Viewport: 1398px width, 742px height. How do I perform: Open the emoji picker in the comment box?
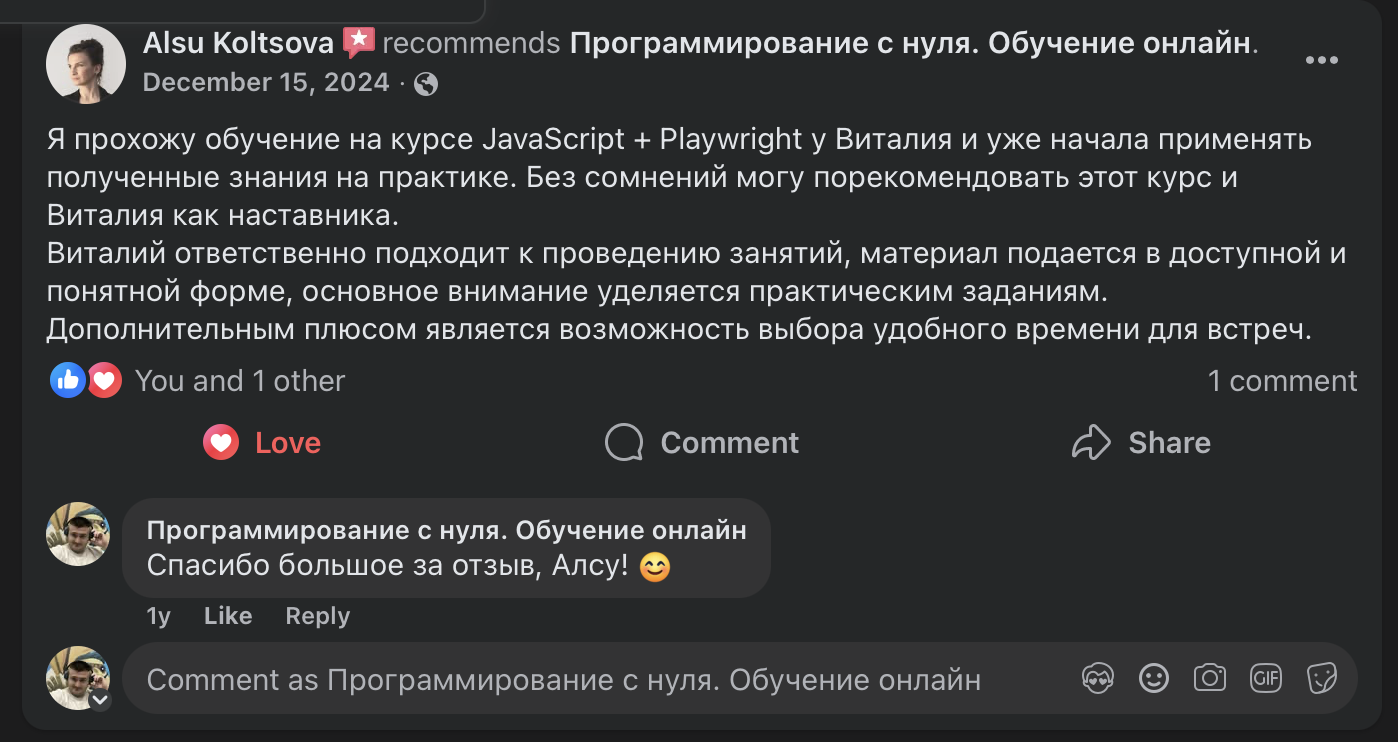tap(1153, 677)
